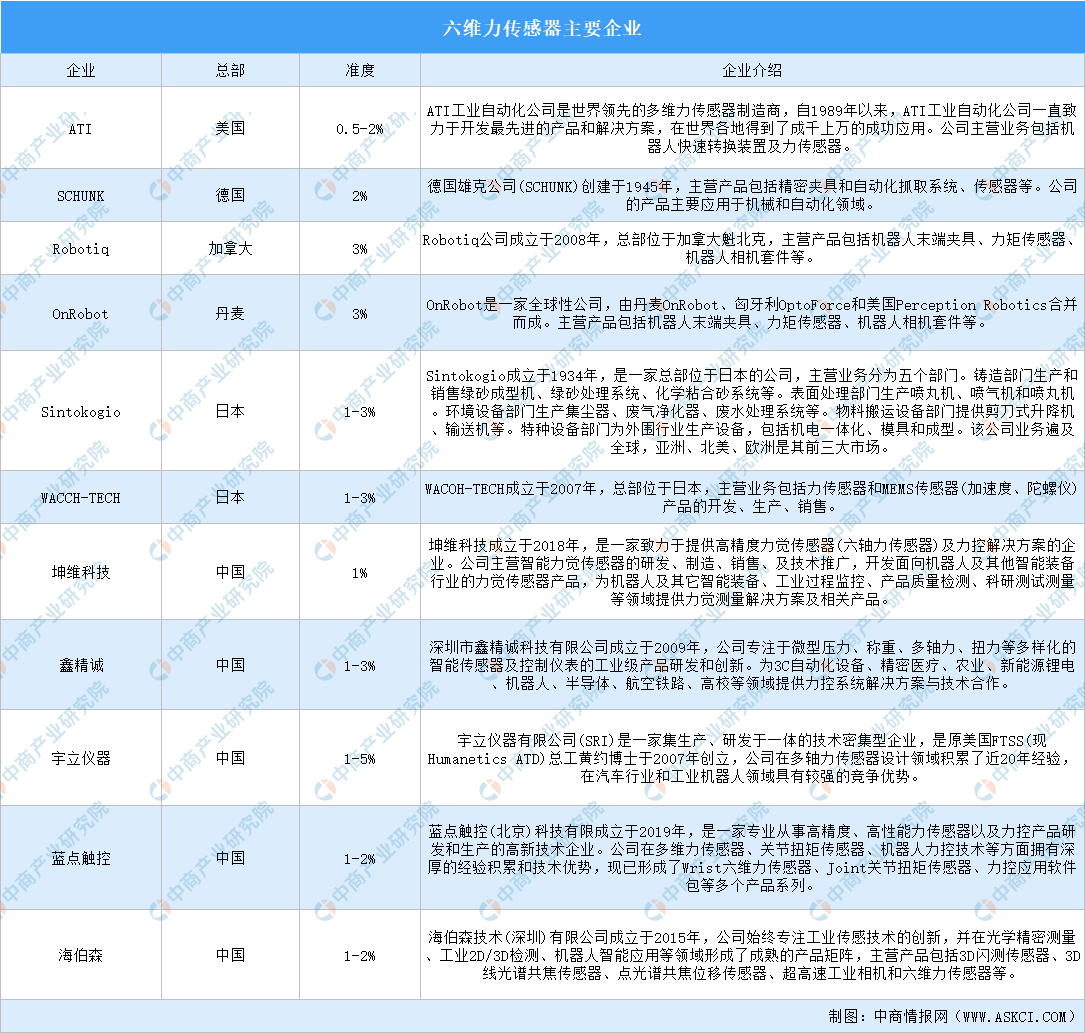Click the OnRobot是一家全球性公司 description paragraph
Viewport: 1085px width, 1033px height.
[751, 313]
